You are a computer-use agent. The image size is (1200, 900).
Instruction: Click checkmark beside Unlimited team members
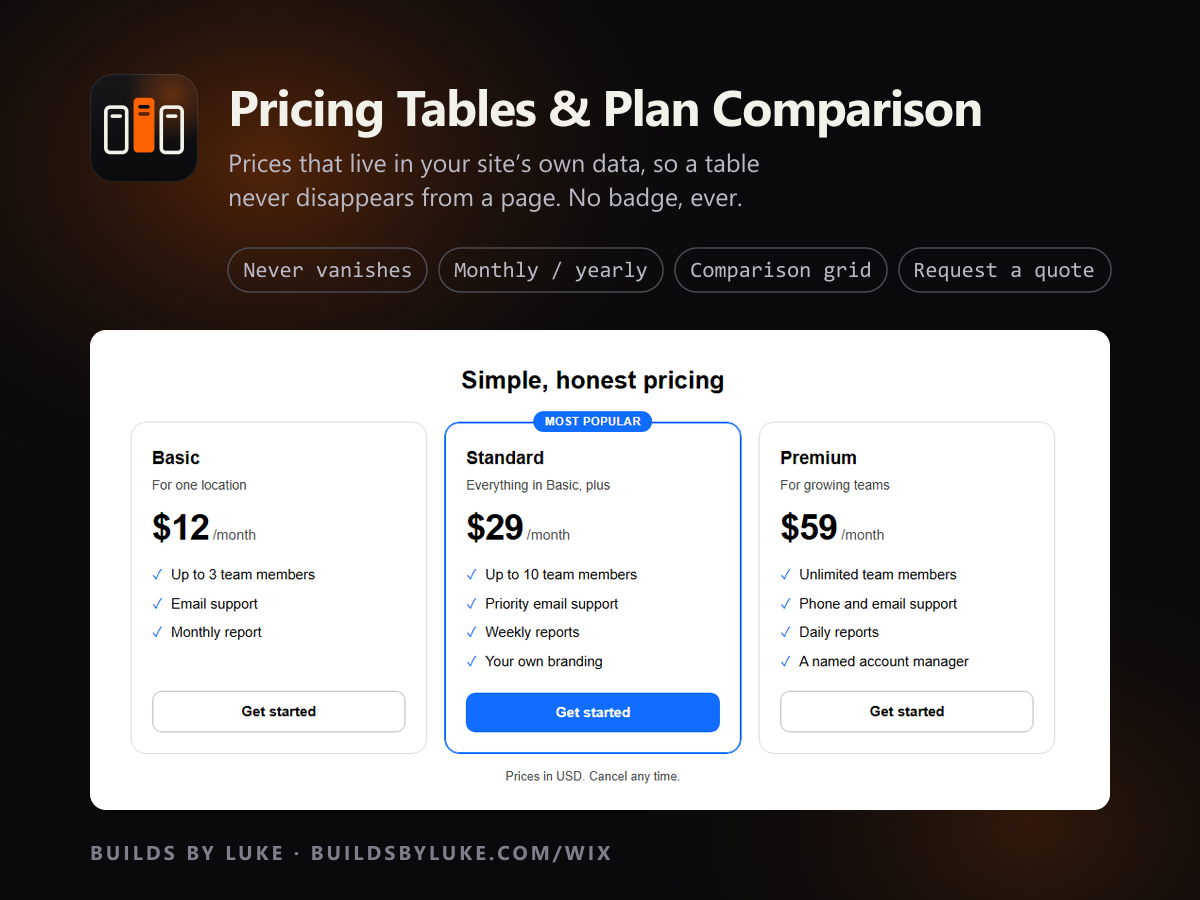click(x=785, y=575)
